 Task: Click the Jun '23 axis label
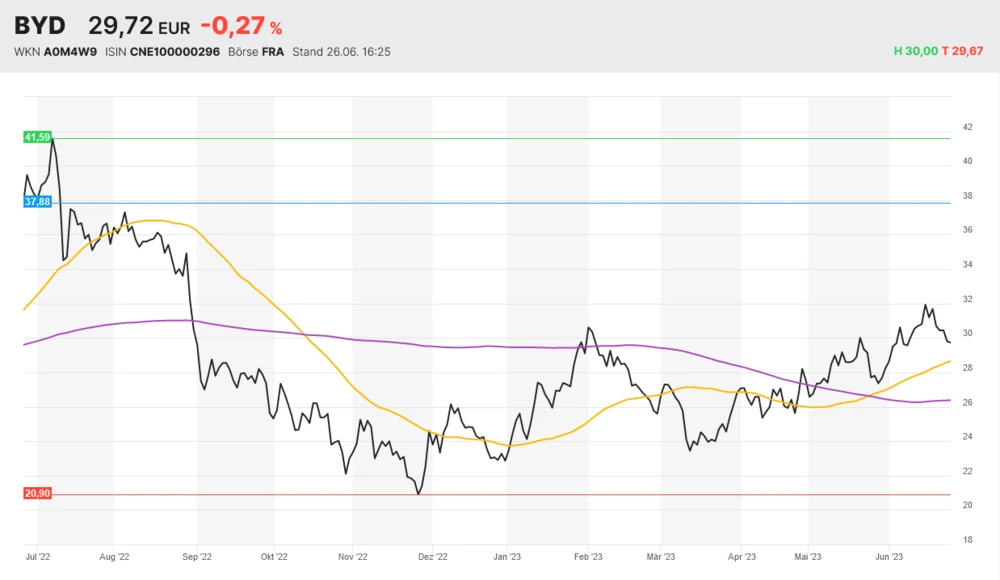[x=889, y=556]
